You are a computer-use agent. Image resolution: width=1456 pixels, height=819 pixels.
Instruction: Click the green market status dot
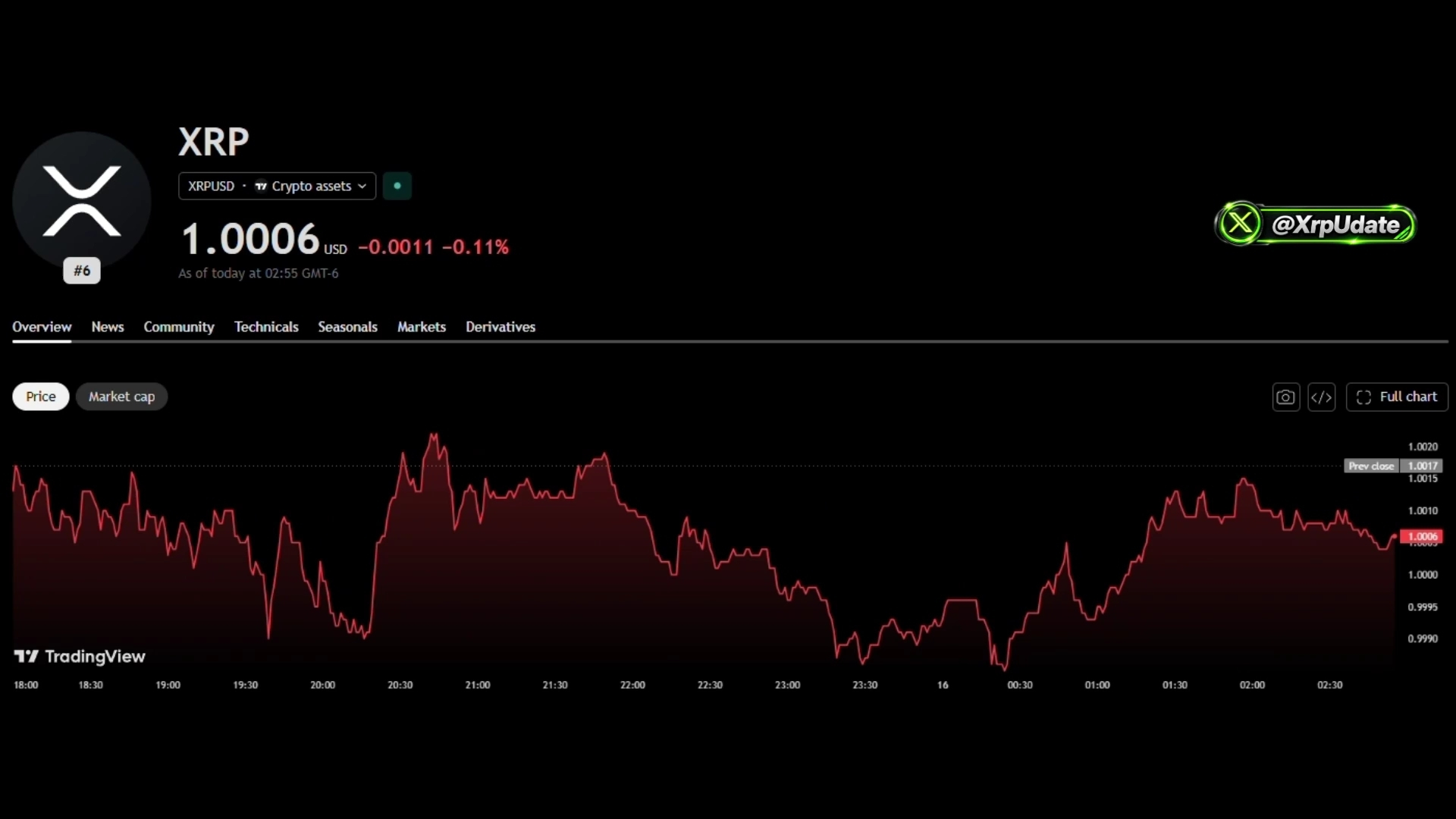point(397,186)
